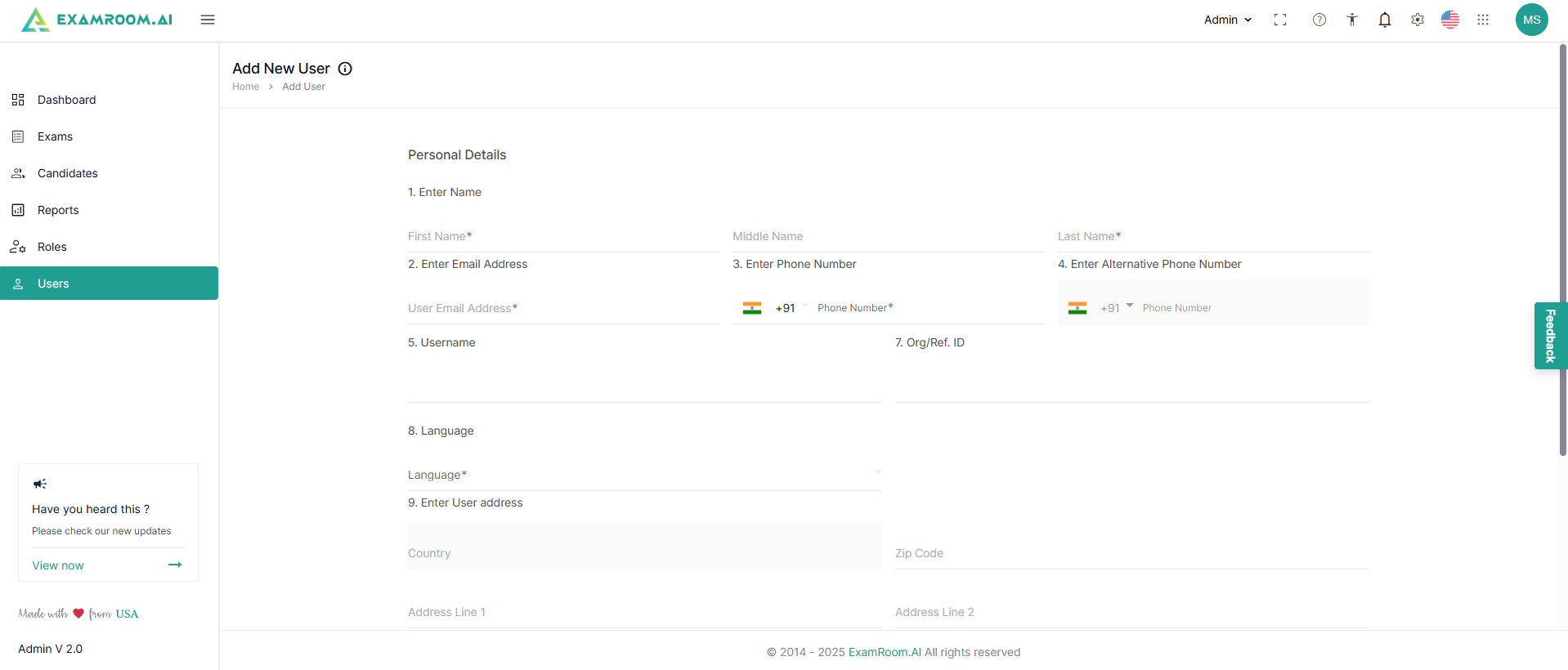The height and width of the screenshot is (670, 1568).
Task: Open the Feedback side tab
Action: [x=1550, y=336]
